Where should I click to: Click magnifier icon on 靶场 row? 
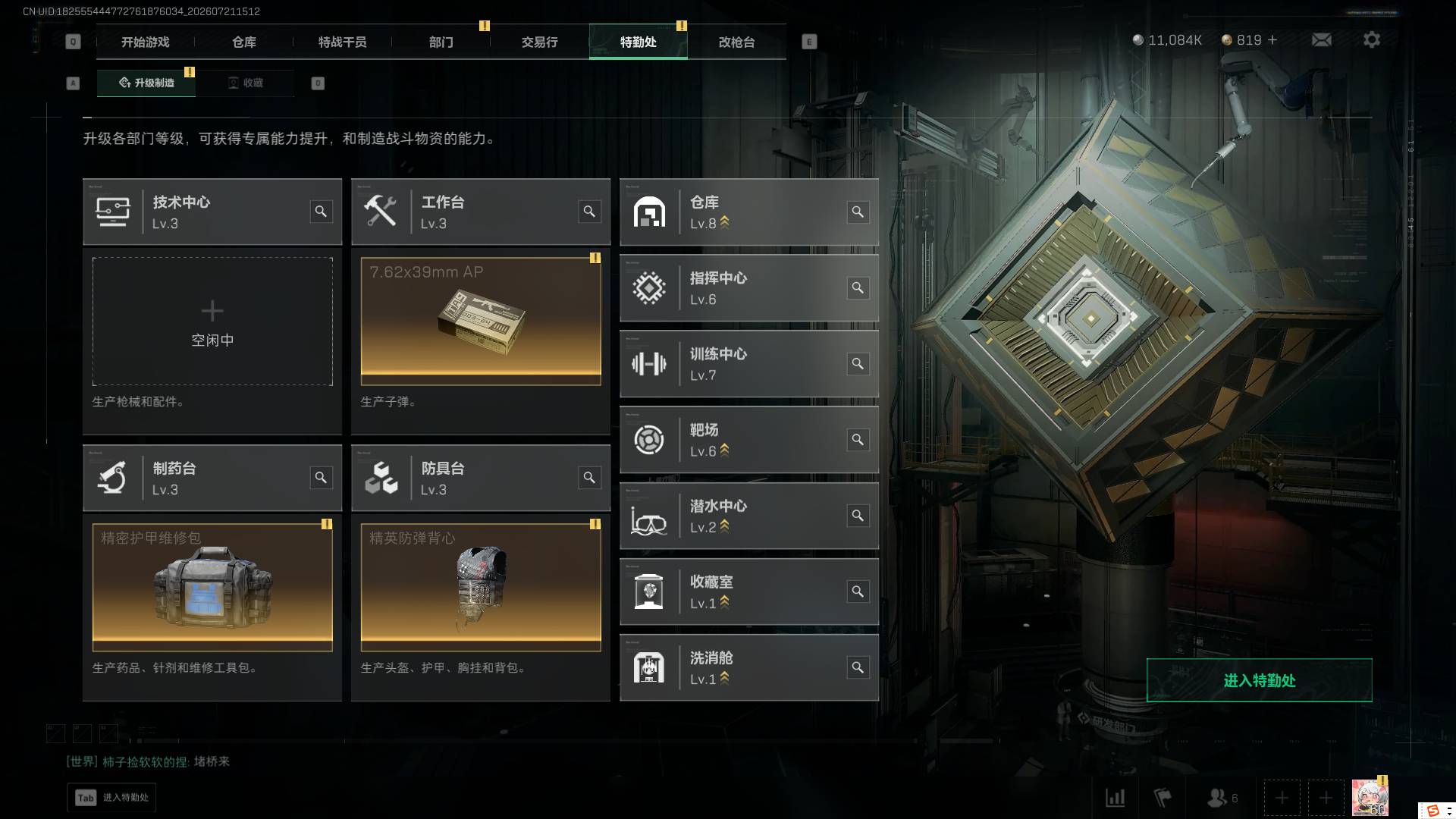pos(858,439)
